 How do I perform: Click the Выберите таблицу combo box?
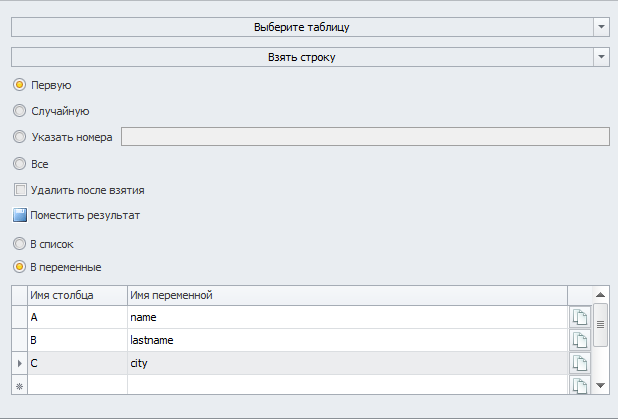[x=302, y=27]
